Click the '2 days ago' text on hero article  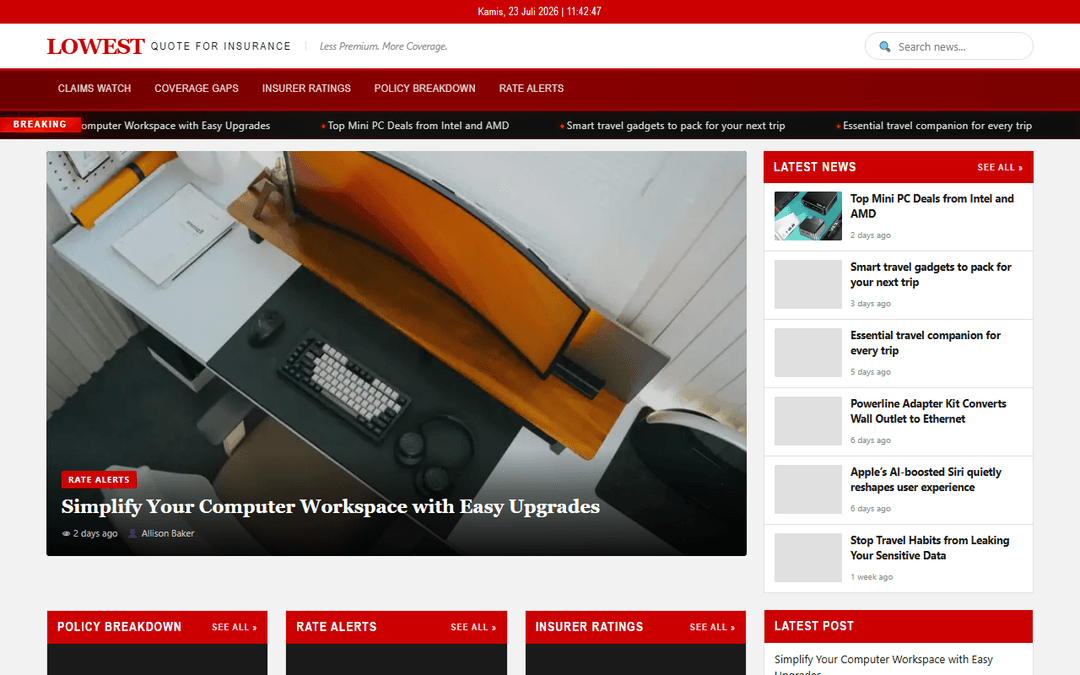click(95, 534)
